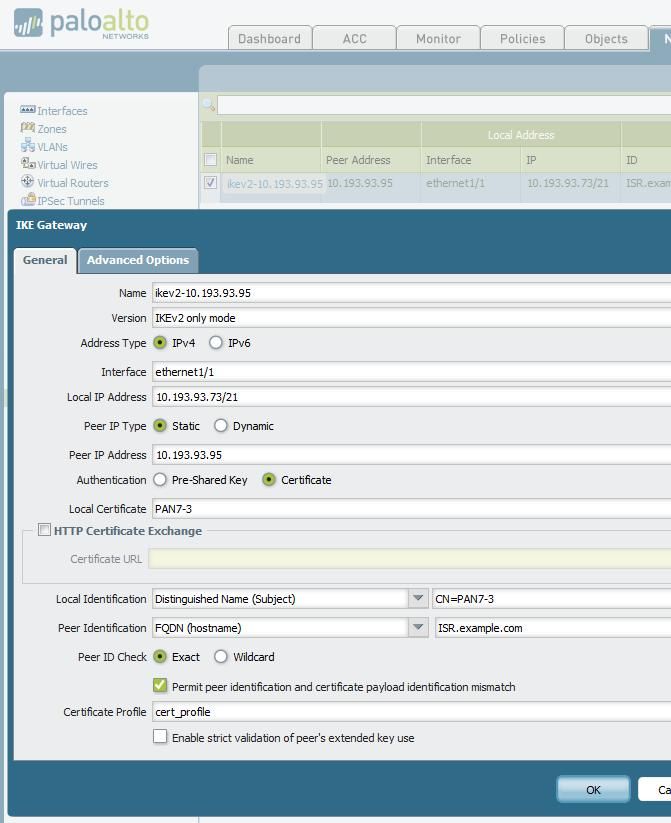The width and height of the screenshot is (671, 823).
Task: Click the OK button
Action: tap(593, 790)
